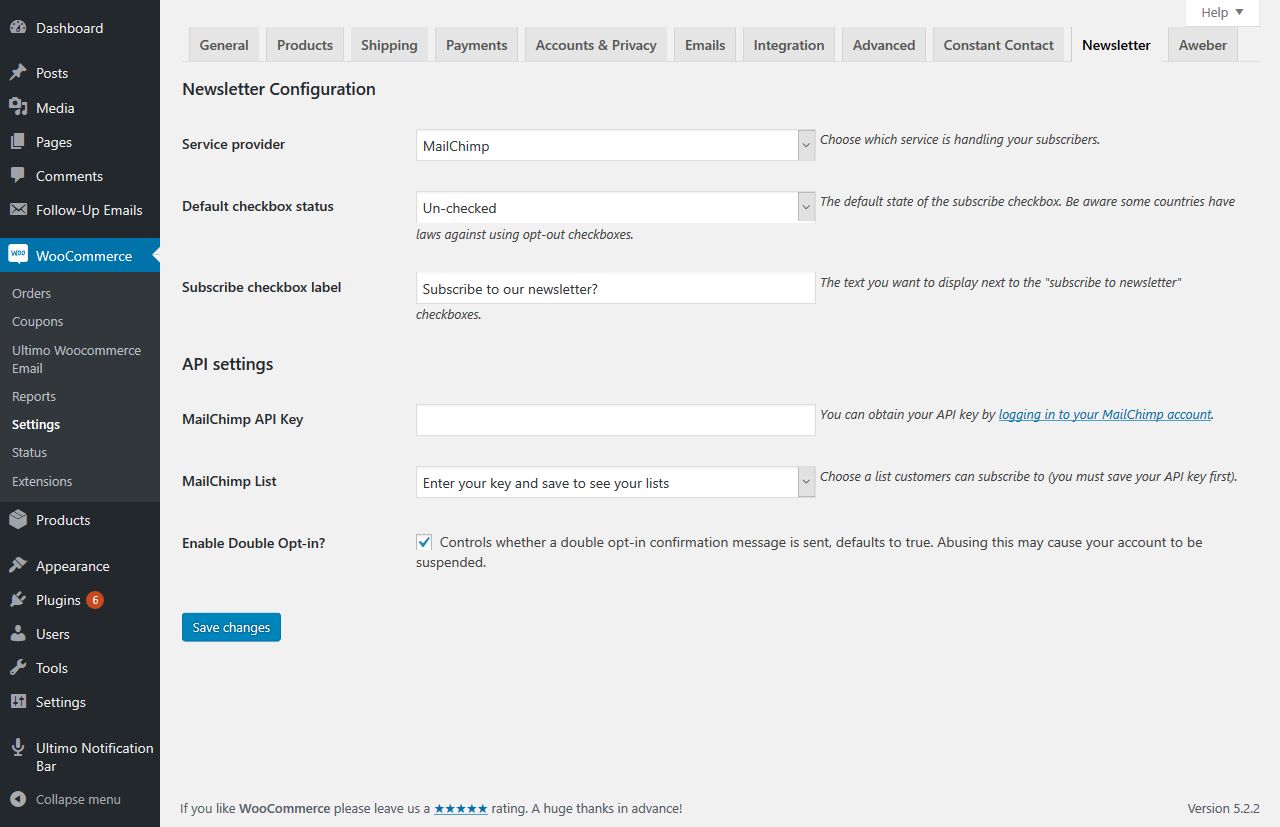The width and height of the screenshot is (1280, 827).
Task: Click the Products box icon
Action: [x=18, y=520]
